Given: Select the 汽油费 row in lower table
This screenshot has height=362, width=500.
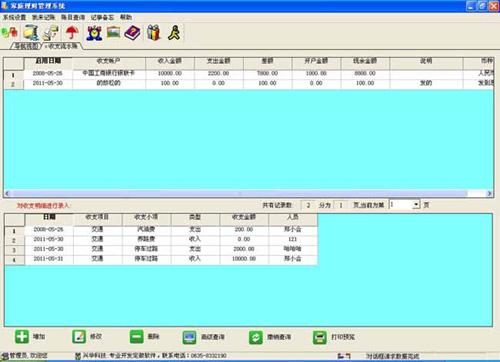Looking at the screenshot, I should point(161,229).
